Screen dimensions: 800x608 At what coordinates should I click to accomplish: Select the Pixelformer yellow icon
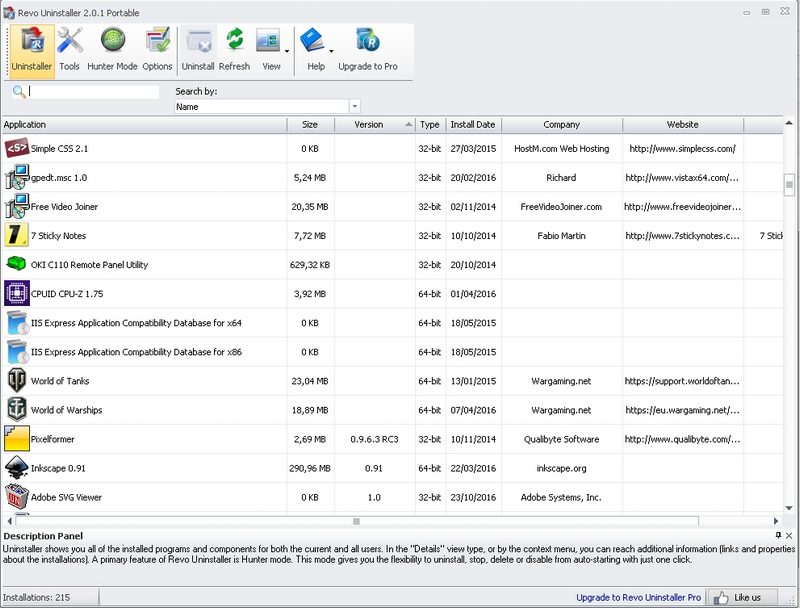[x=16, y=439]
